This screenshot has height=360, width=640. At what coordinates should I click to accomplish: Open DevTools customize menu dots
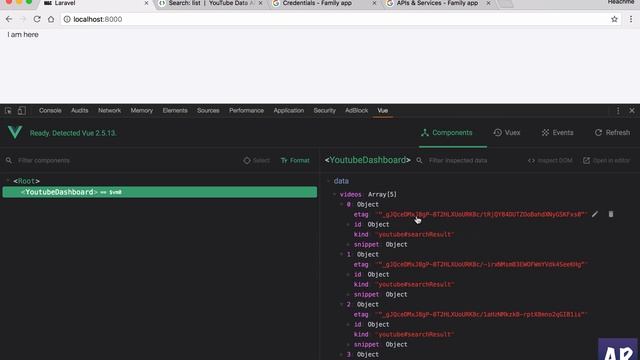[x=618, y=111]
